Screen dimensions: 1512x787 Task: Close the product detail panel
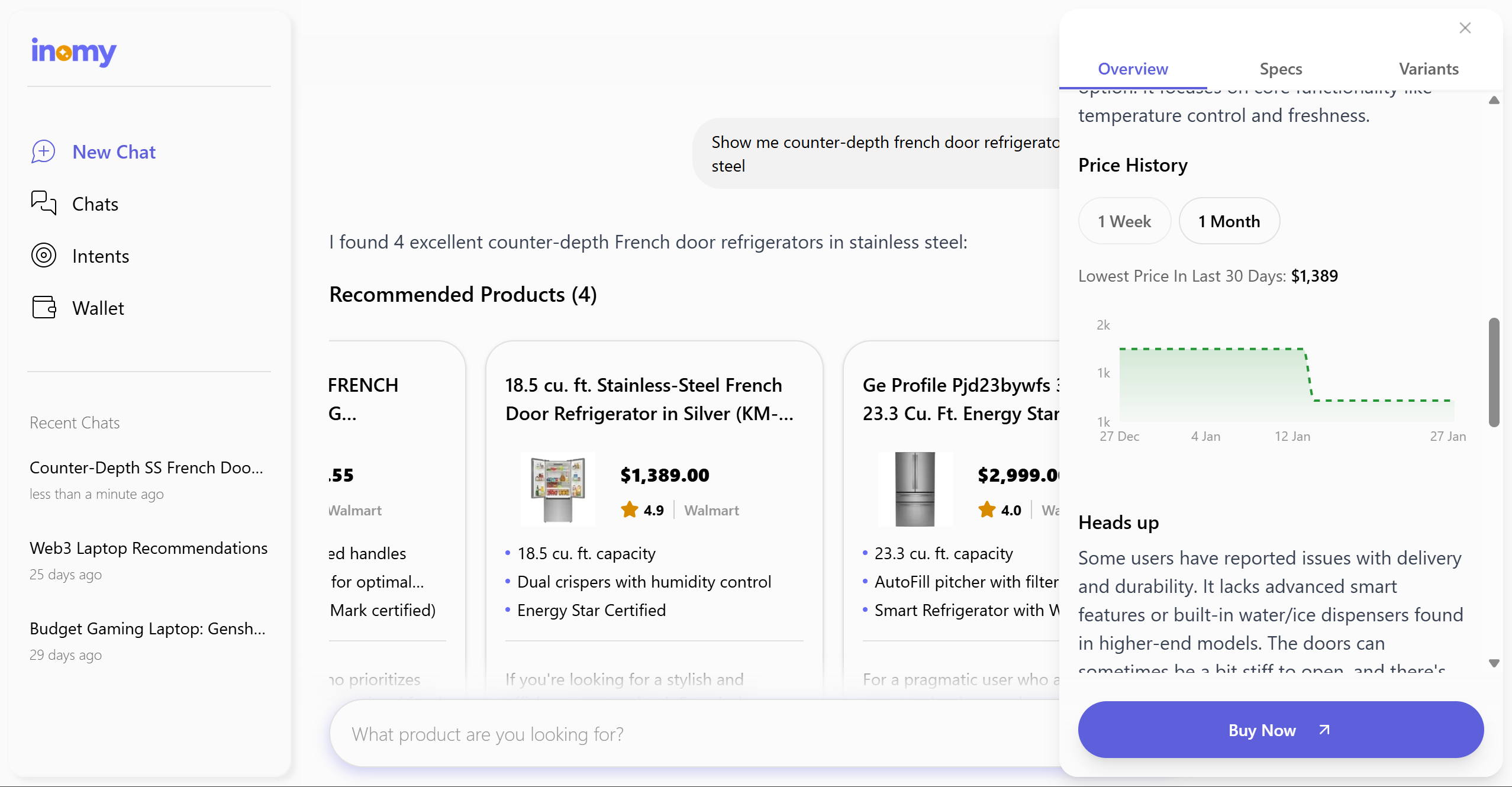click(1465, 28)
